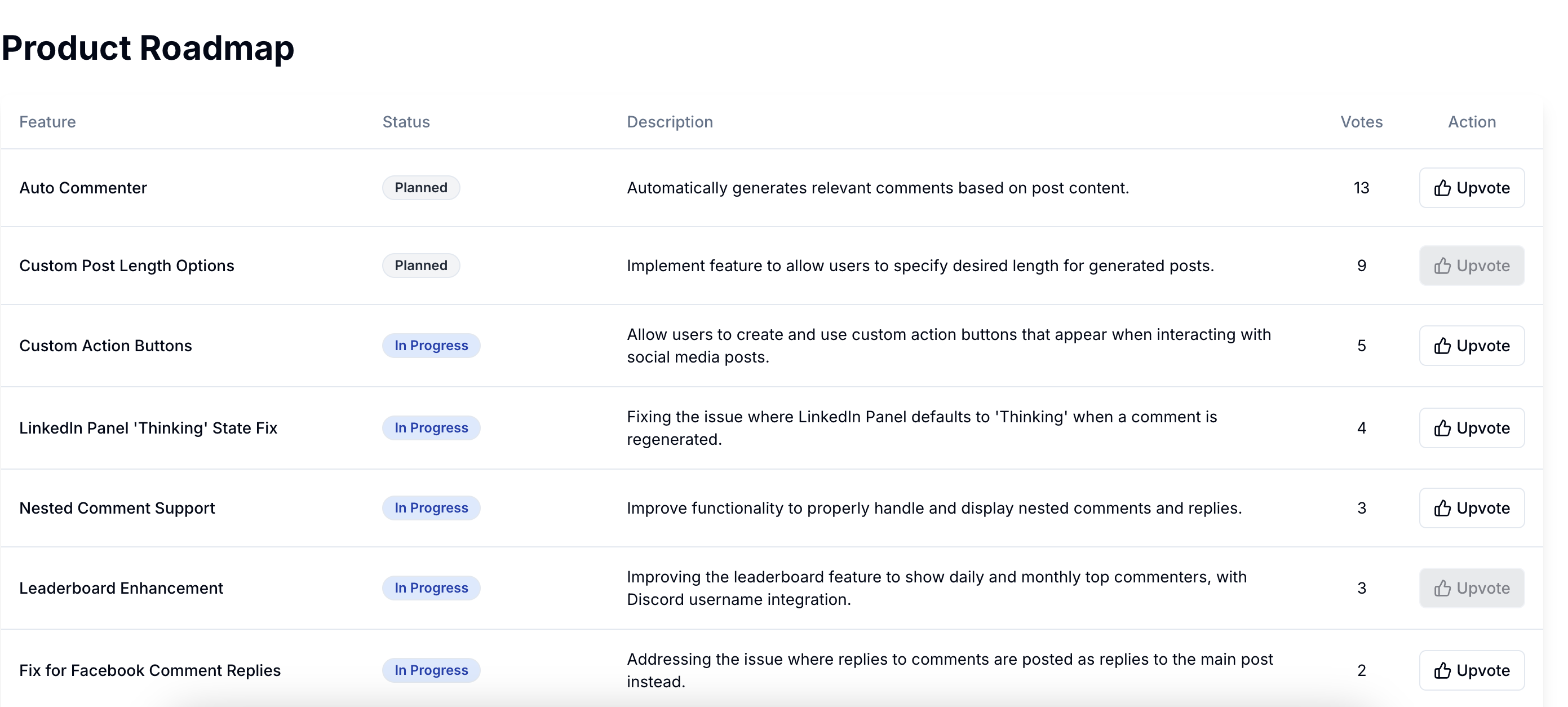Click greyed thumbs-up icon for Leaderboard Enhancement
Image resolution: width=1568 pixels, height=707 pixels.
pos(1441,588)
